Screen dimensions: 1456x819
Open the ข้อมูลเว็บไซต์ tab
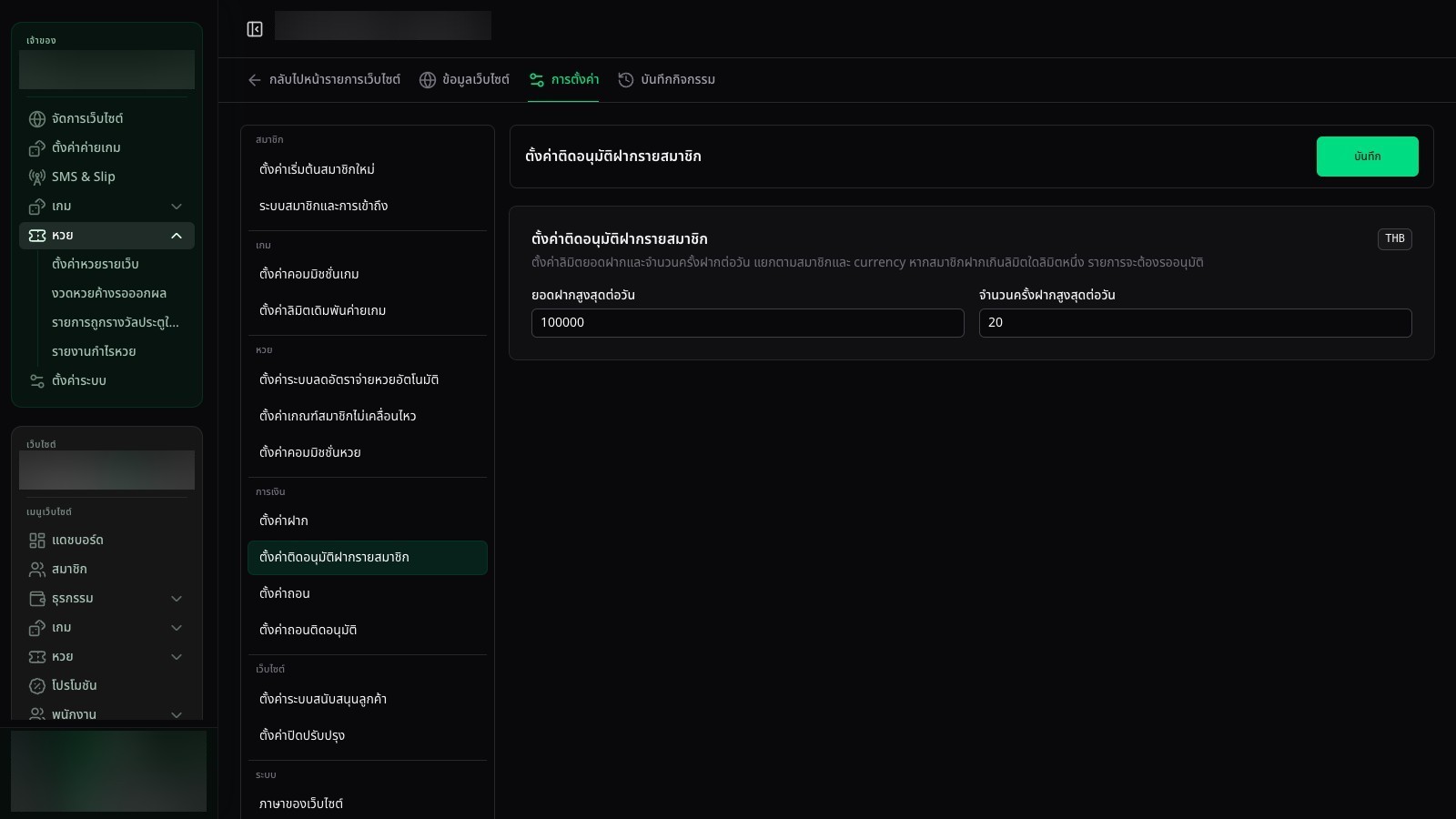point(464,80)
